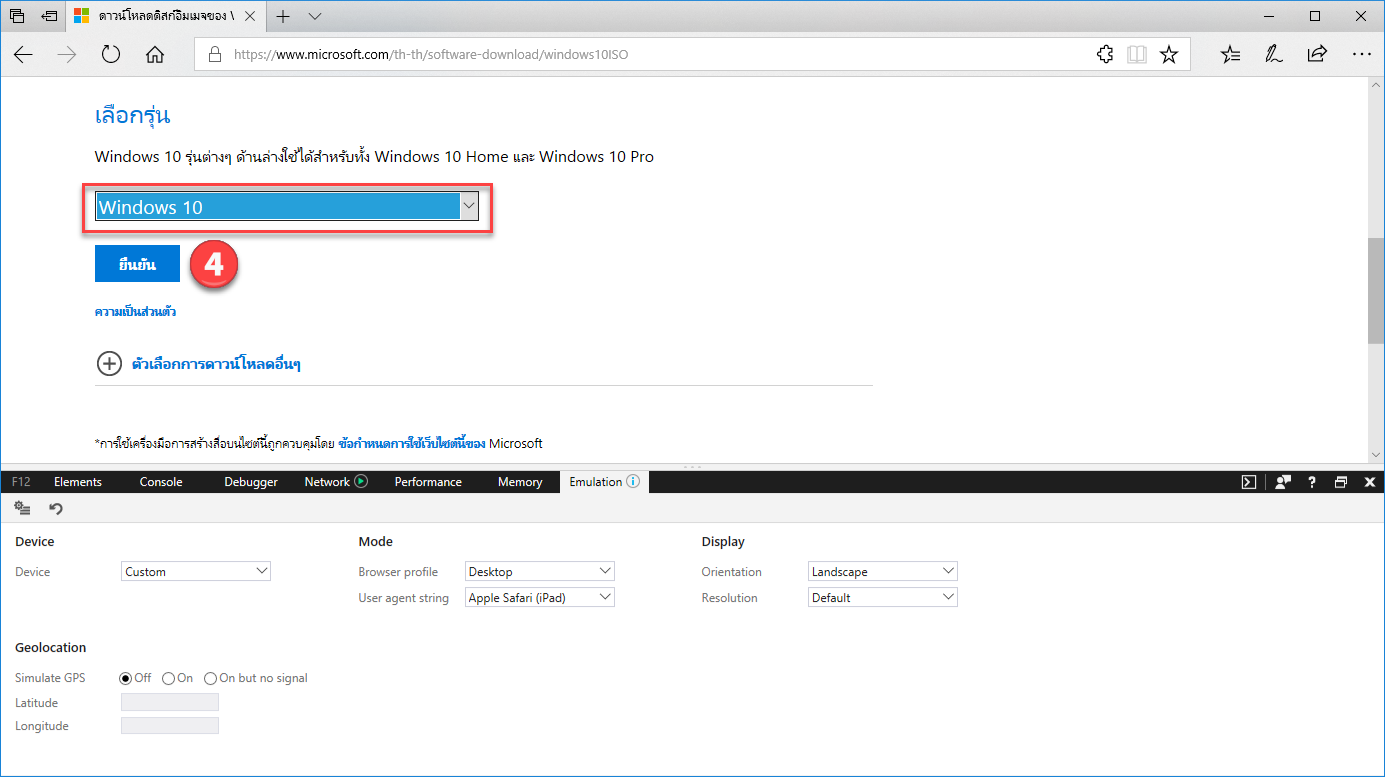Select Simulate GPS Off radio button

click(126, 678)
